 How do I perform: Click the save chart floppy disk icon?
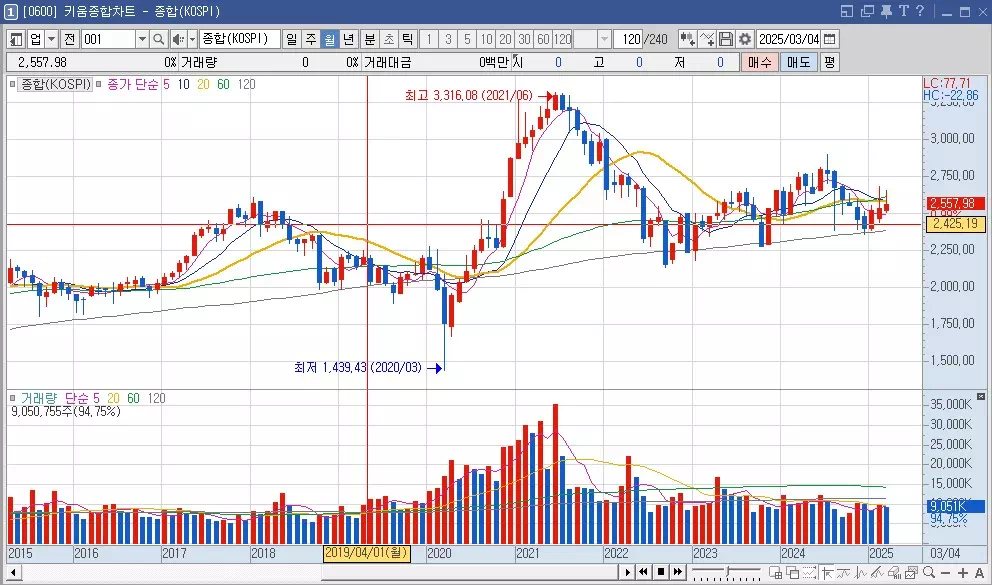(726, 39)
